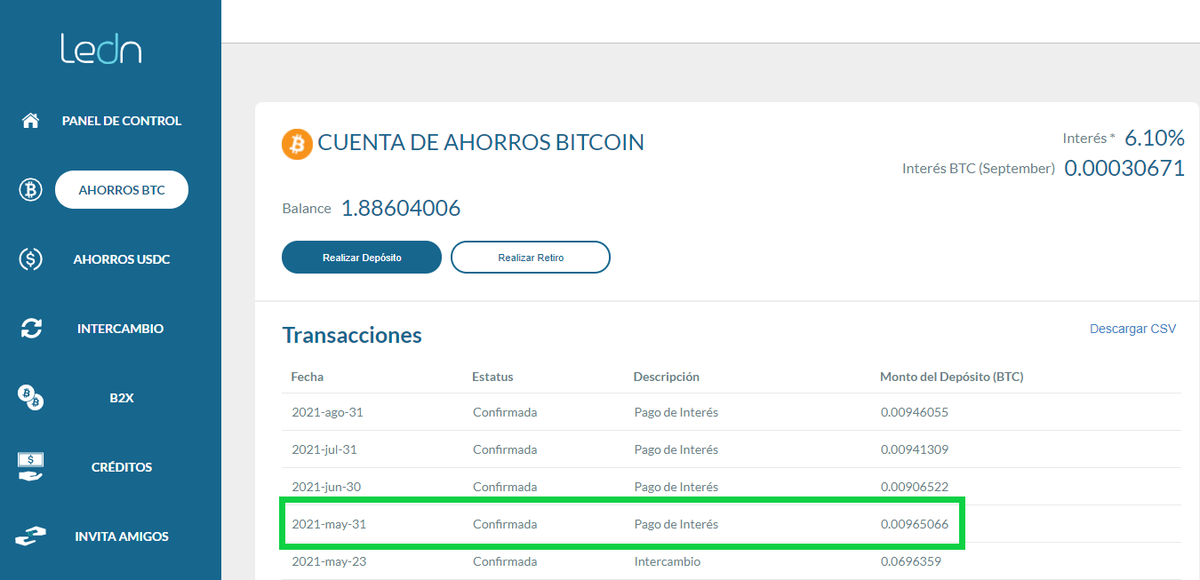The width and height of the screenshot is (1200, 580).
Task: Click the Bitcoin circle icon beside Ahorros BTC
Action: [x=31, y=190]
